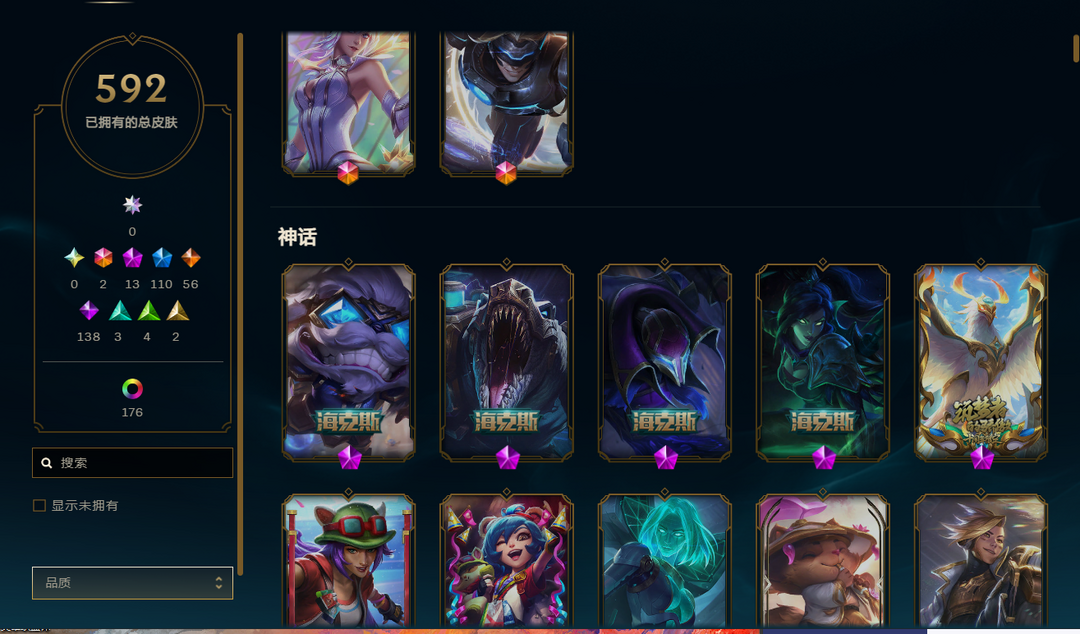This screenshot has width=1080, height=634.
Task: Click the 搜索 skin search field
Action: tap(132, 463)
